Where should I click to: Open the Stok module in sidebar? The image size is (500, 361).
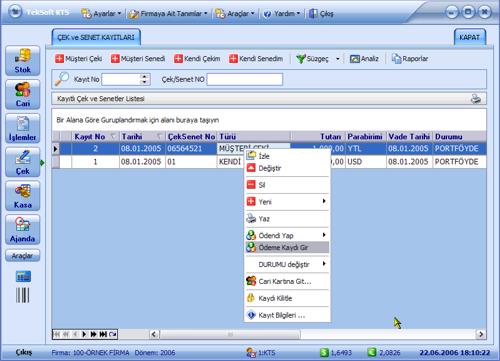[23, 61]
